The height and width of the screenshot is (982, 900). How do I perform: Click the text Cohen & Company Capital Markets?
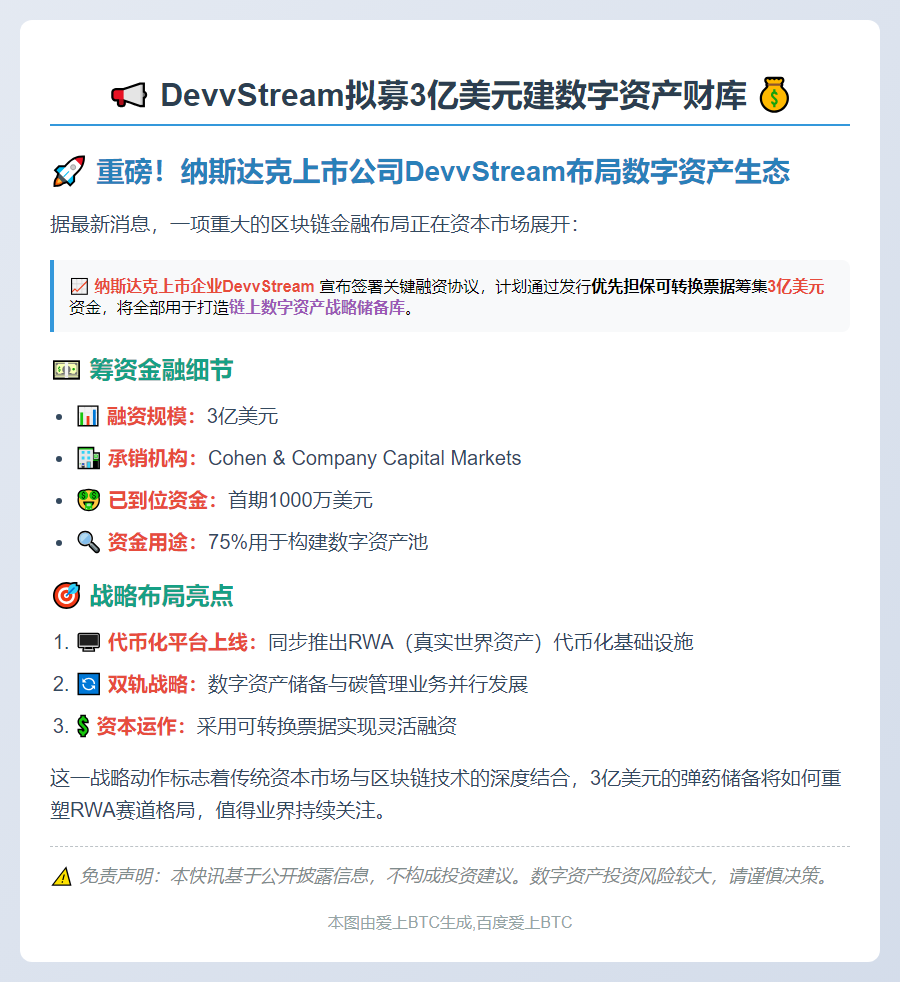(365, 458)
